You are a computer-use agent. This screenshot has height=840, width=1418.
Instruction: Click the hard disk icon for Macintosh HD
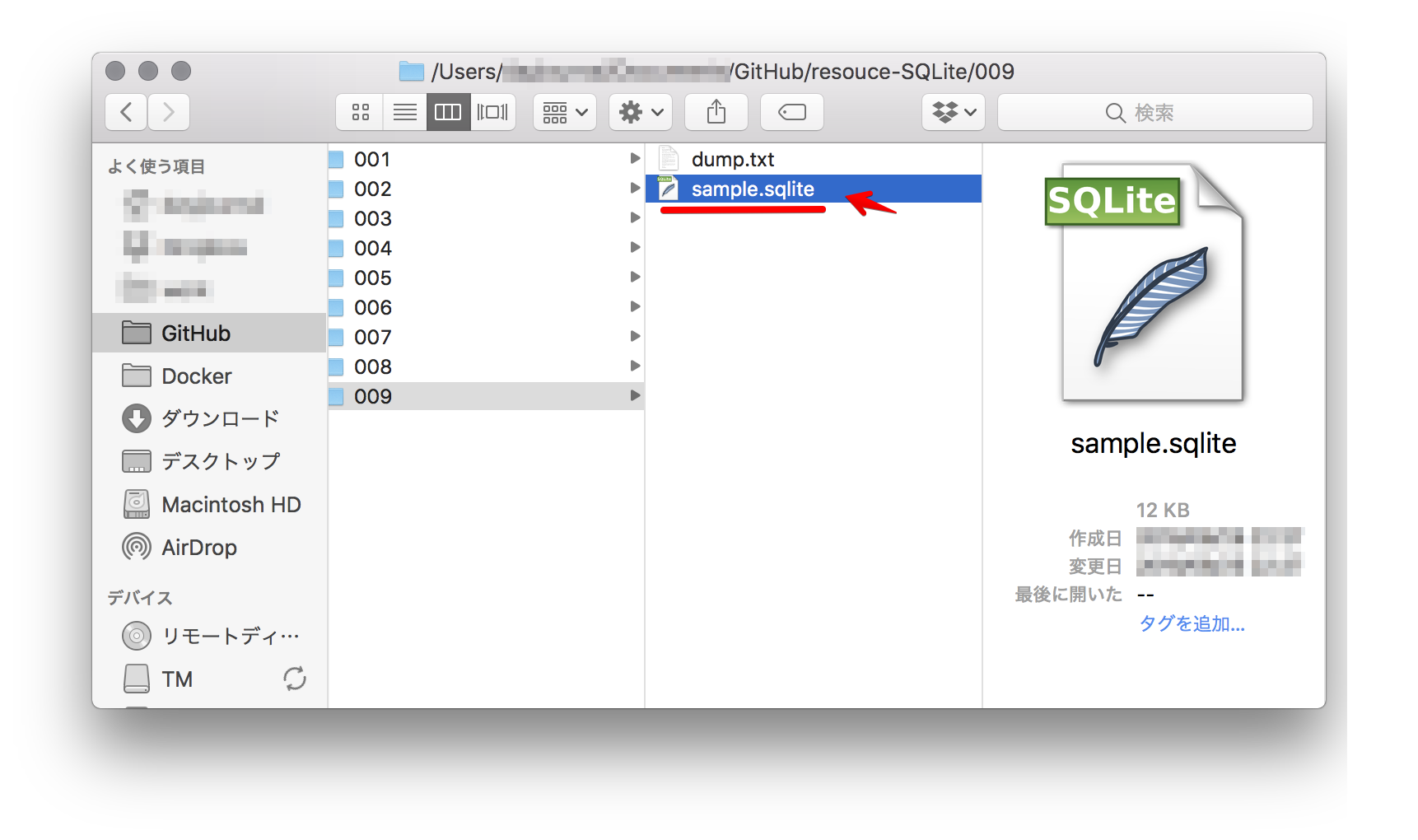click(x=137, y=504)
